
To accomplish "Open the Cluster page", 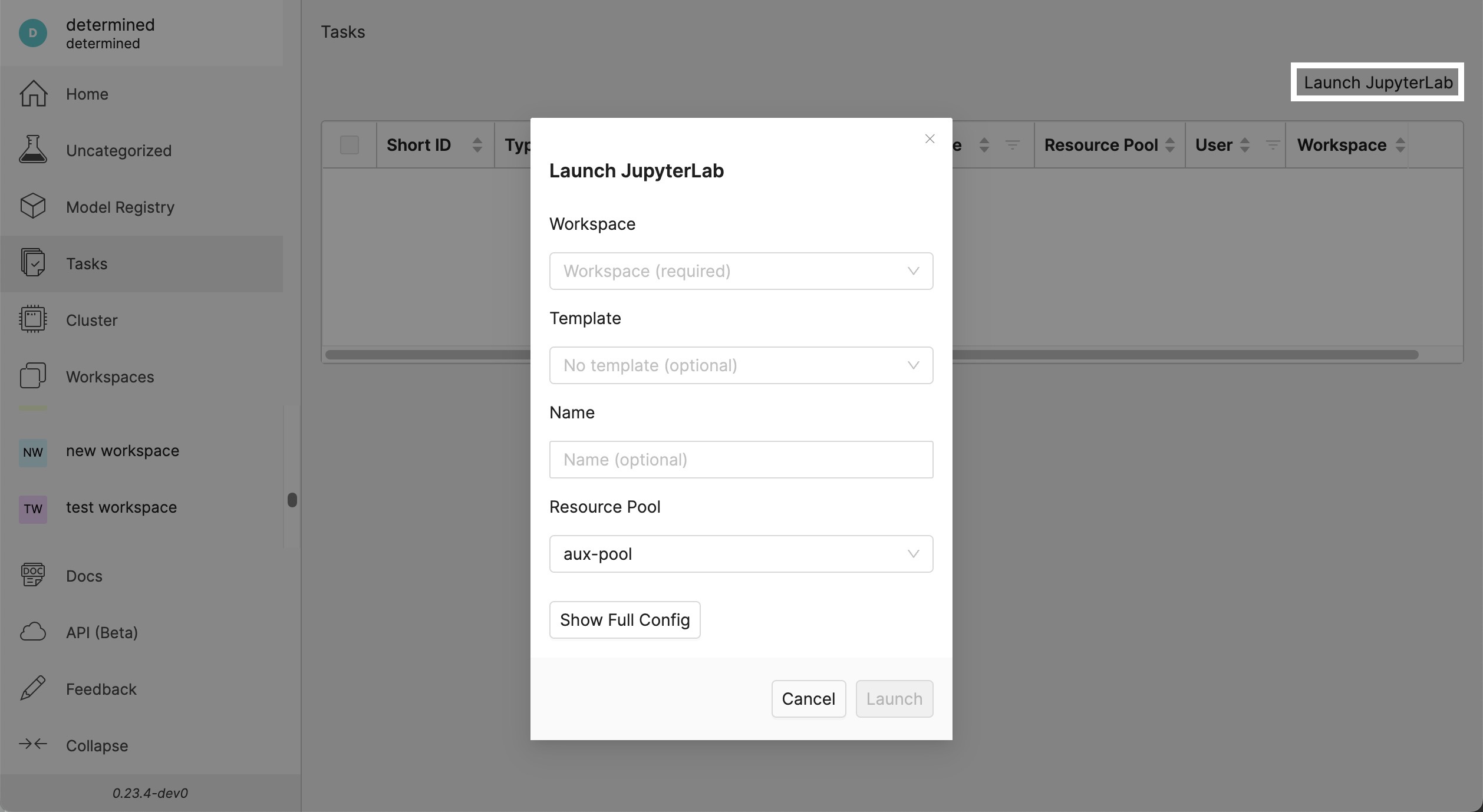I will (141, 321).
